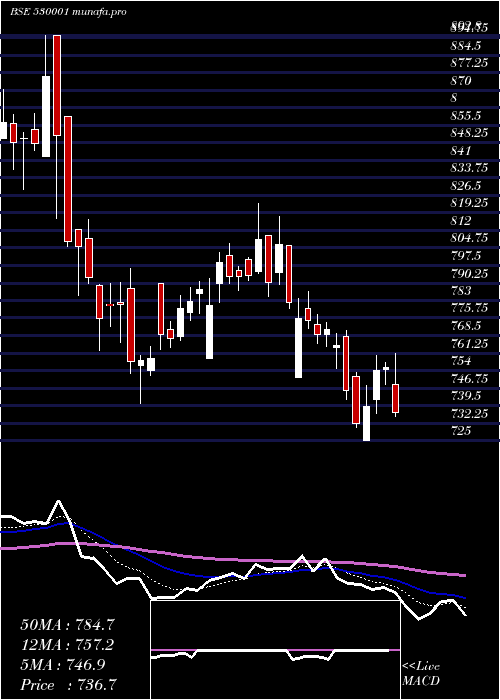Viewport: 500px width, 700px height.
Task: Select the 775.75 price label
Action: pyautogui.click(x=469, y=308)
